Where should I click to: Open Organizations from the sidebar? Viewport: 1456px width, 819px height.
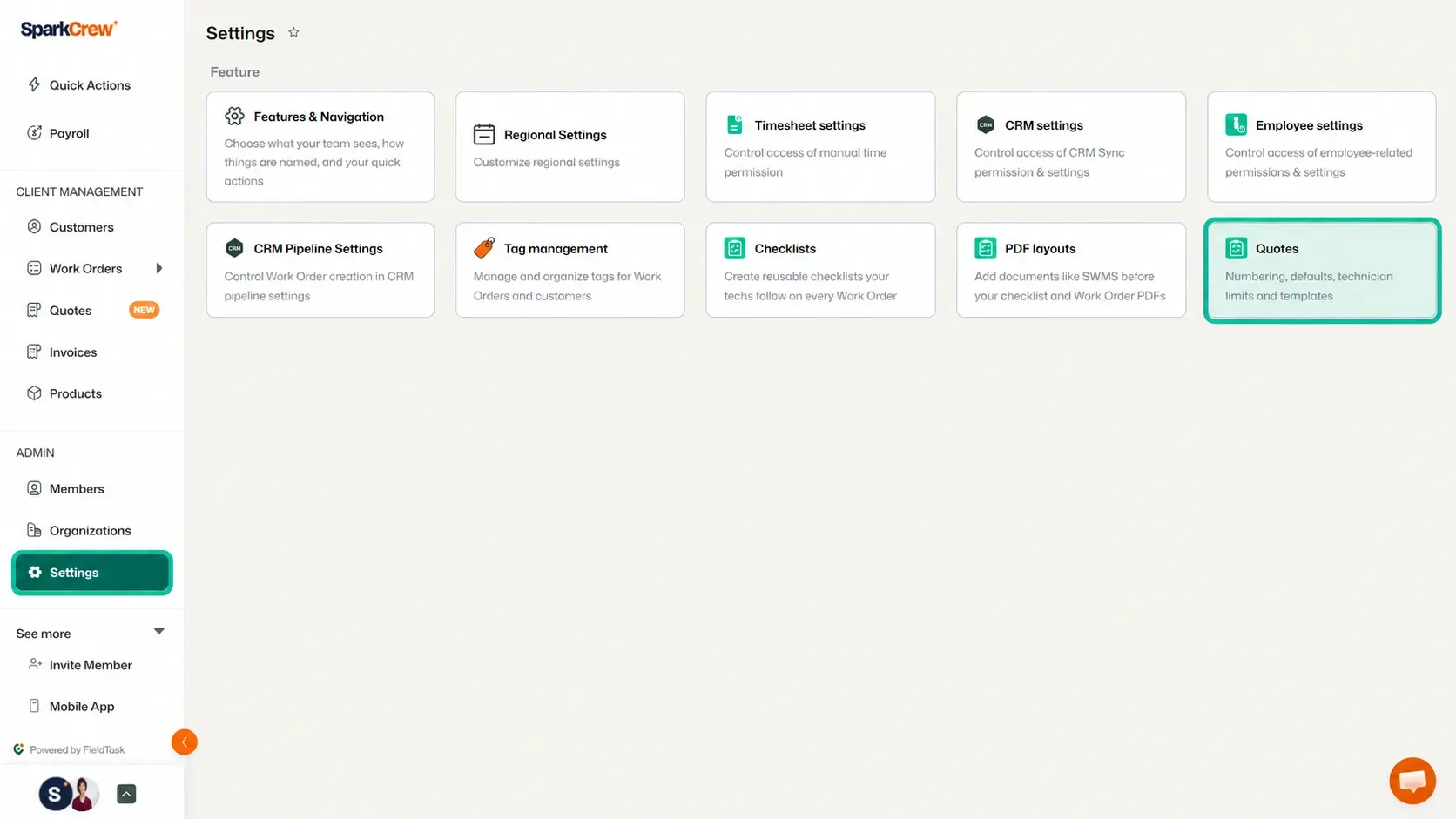pyautogui.click(x=92, y=530)
